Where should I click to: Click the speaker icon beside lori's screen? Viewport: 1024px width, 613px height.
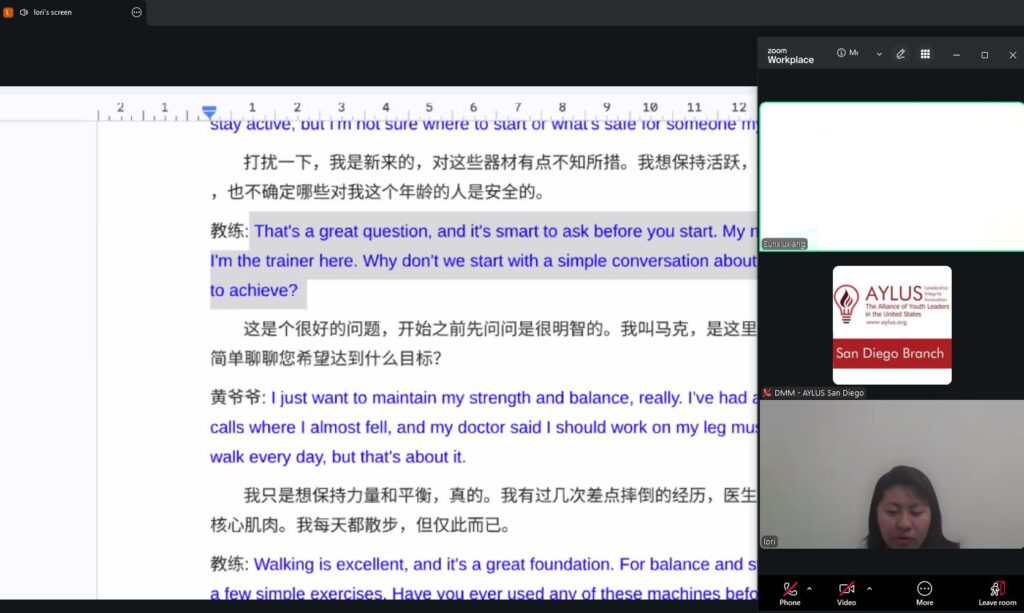coord(23,12)
